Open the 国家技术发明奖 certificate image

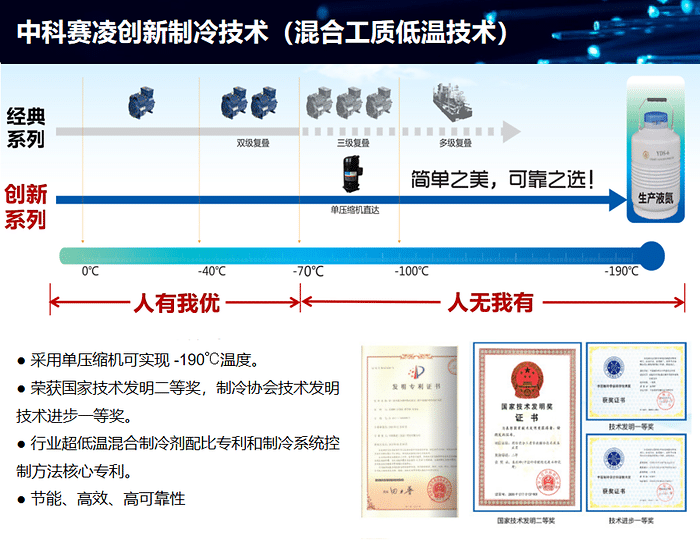point(527,427)
